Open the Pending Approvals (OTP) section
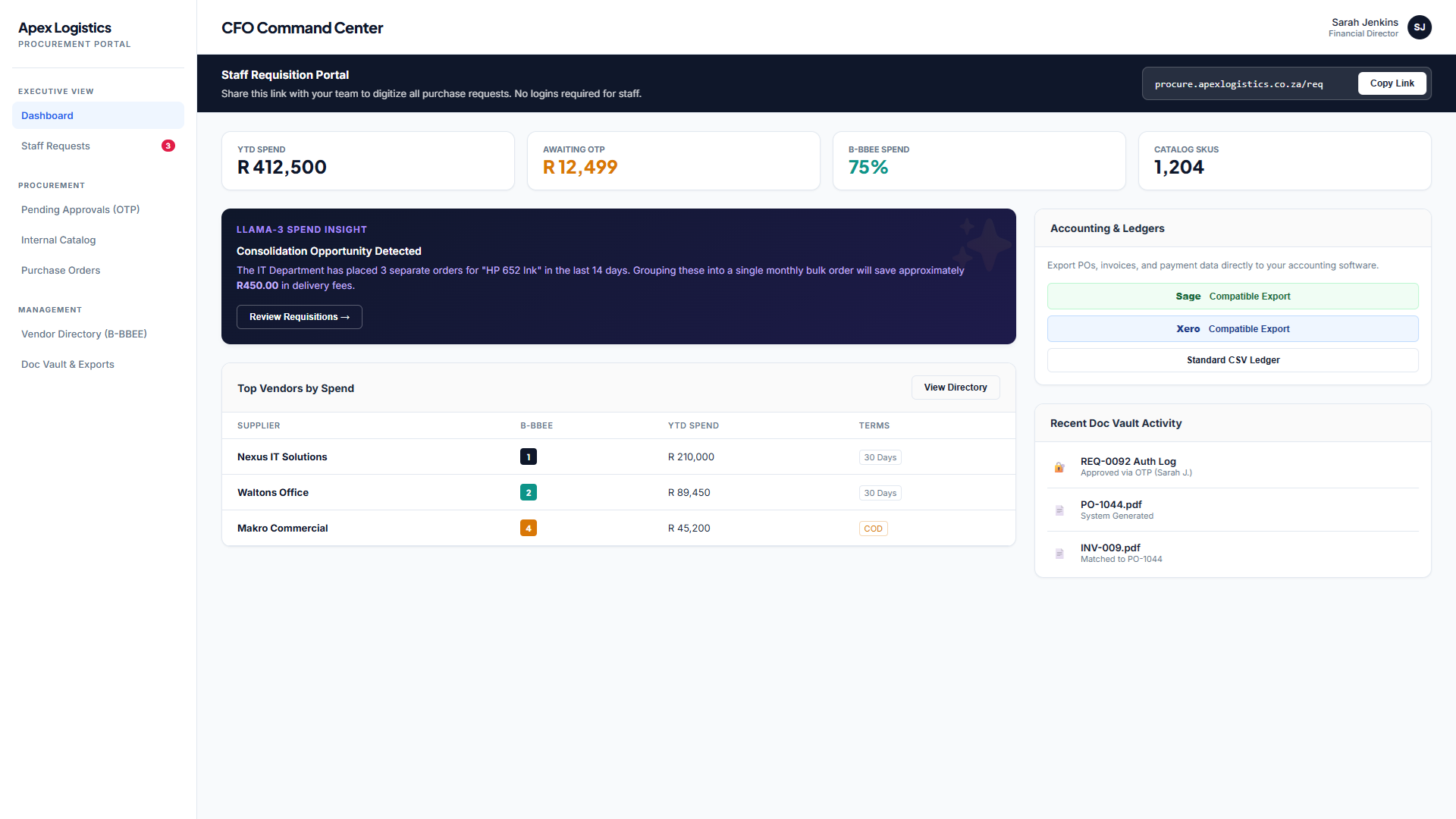The height and width of the screenshot is (819, 1456). pos(80,209)
